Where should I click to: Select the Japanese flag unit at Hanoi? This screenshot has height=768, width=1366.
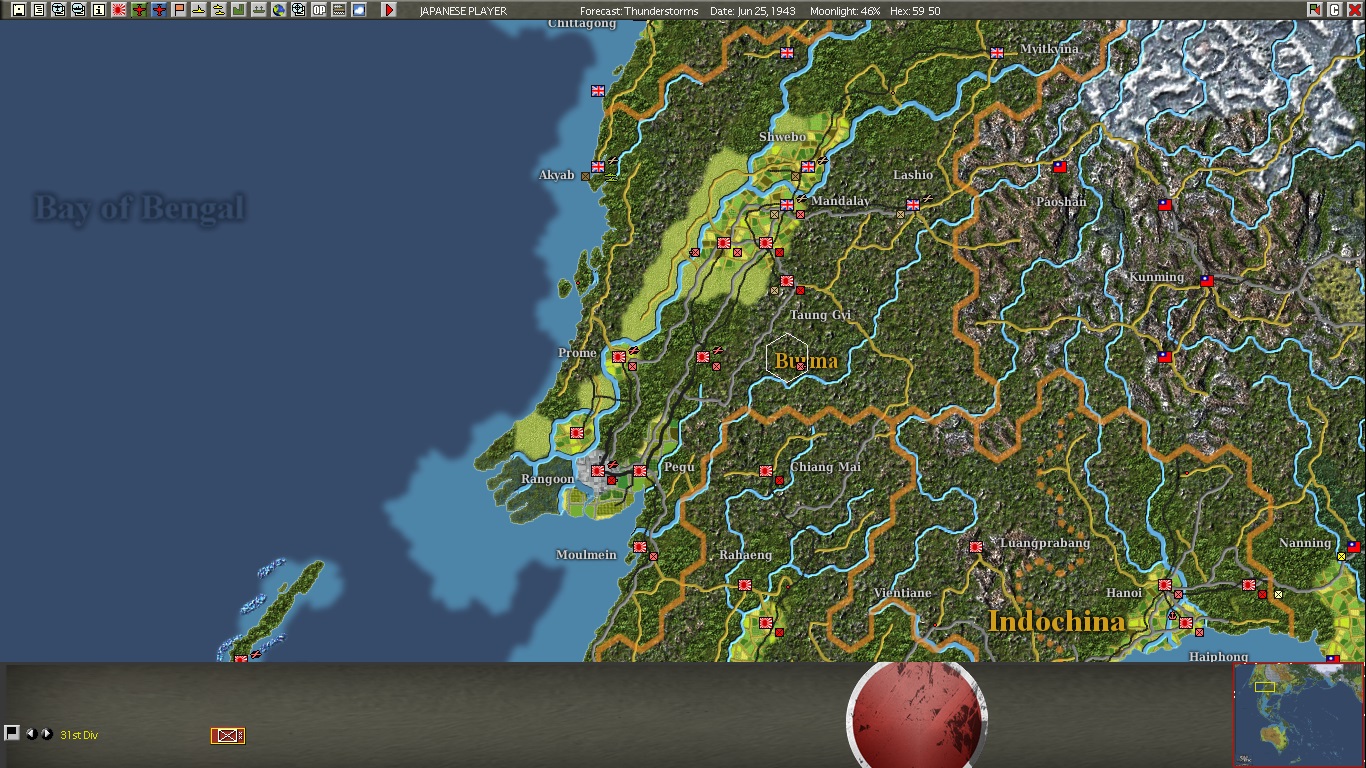1165,585
